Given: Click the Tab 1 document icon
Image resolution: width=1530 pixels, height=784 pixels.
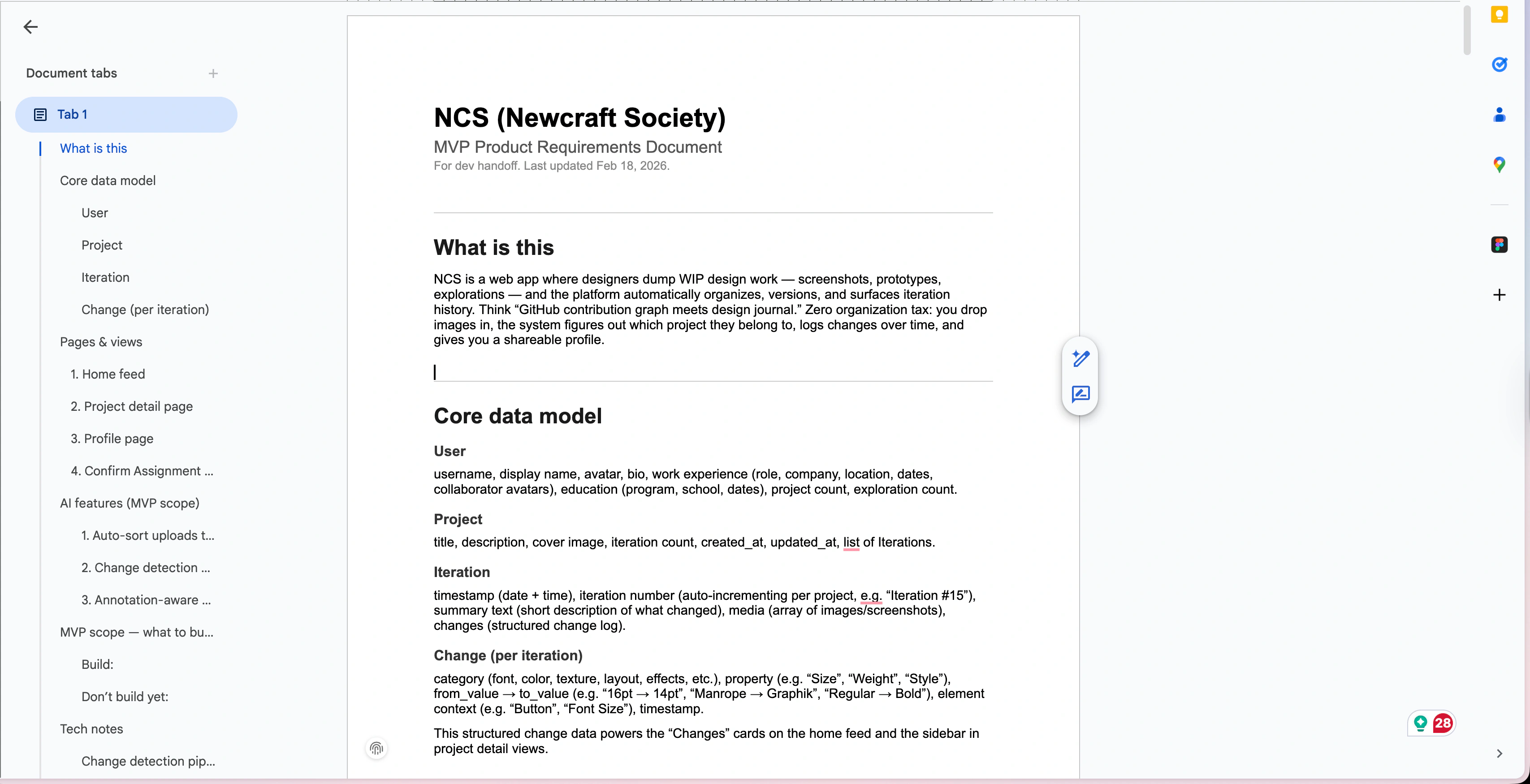Looking at the screenshot, I should click(x=40, y=115).
